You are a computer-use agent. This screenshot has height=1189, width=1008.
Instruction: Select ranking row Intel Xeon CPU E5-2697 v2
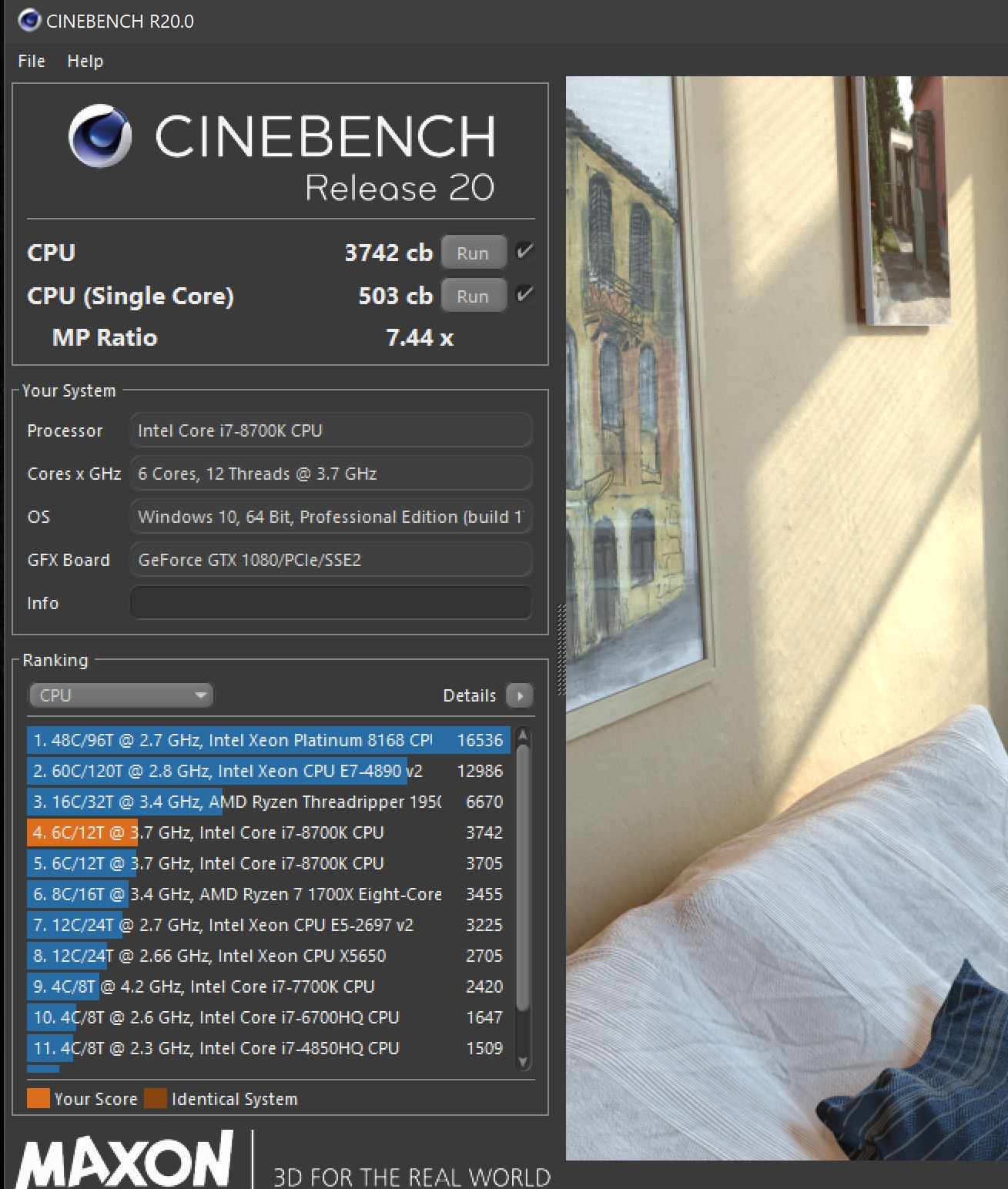(x=269, y=925)
